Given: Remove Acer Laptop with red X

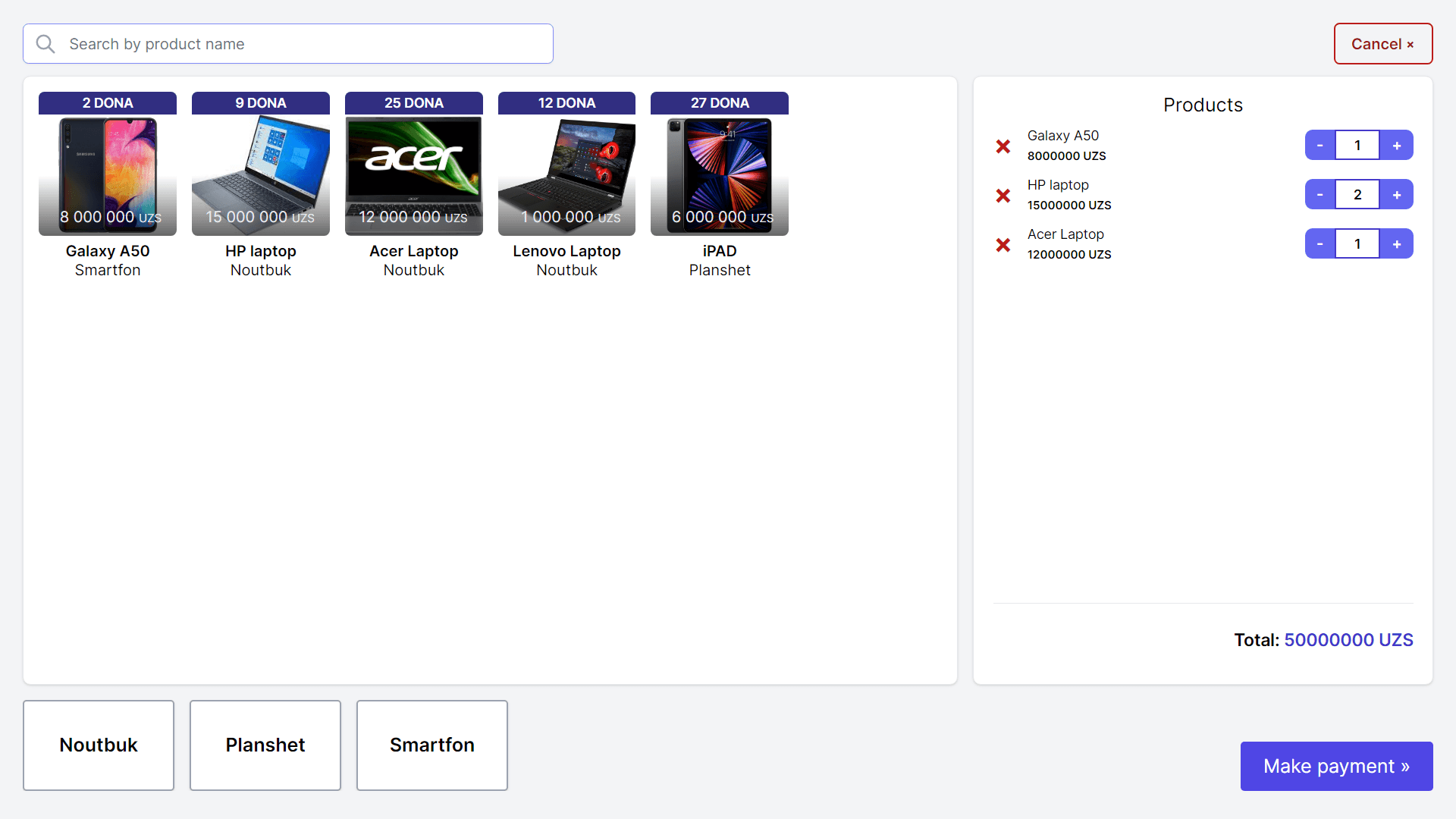Looking at the screenshot, I should coord(1003,245).
